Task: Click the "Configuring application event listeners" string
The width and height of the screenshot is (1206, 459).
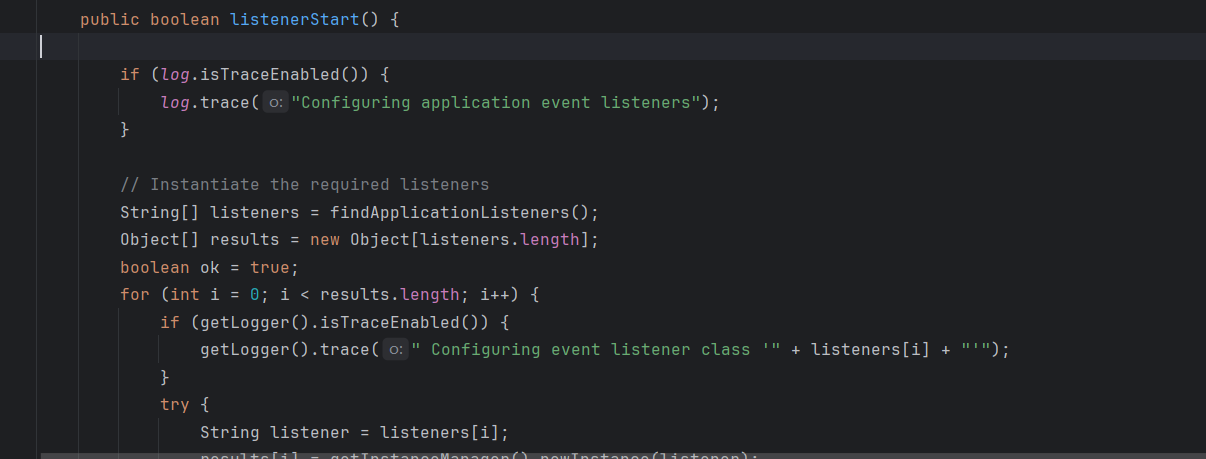Action: 495,103
